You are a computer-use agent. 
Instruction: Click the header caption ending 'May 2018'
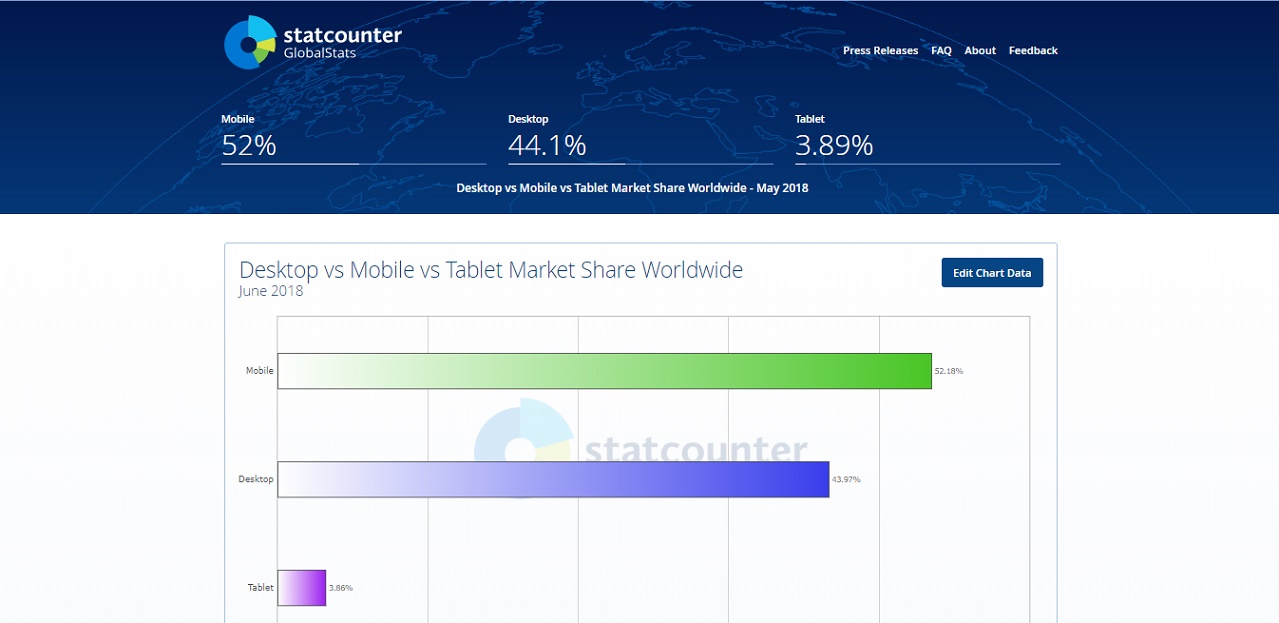coord(632,188)
